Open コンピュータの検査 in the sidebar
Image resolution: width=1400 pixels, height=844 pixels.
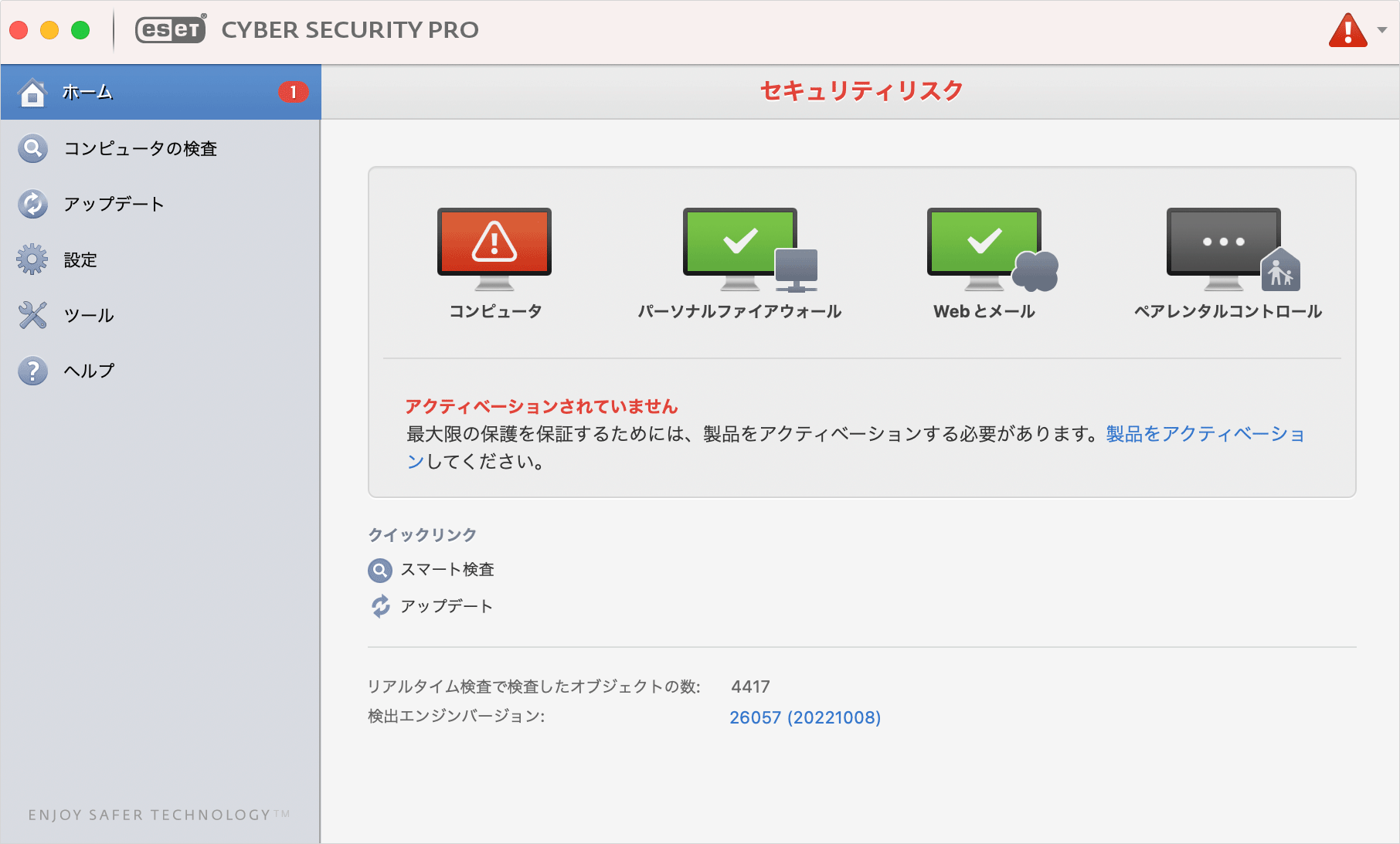[161, 148]
